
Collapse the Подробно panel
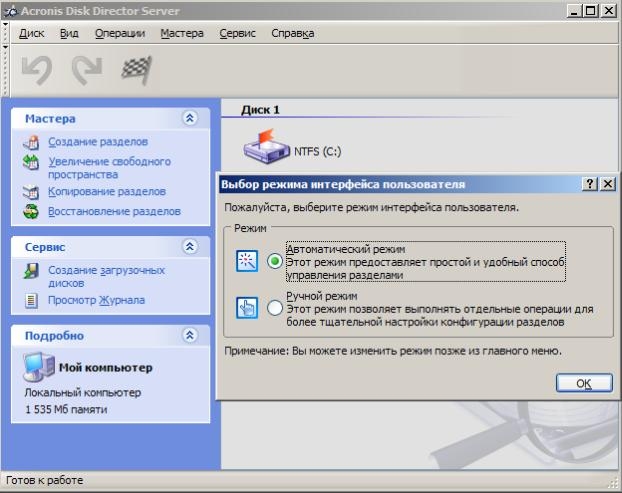190,335
